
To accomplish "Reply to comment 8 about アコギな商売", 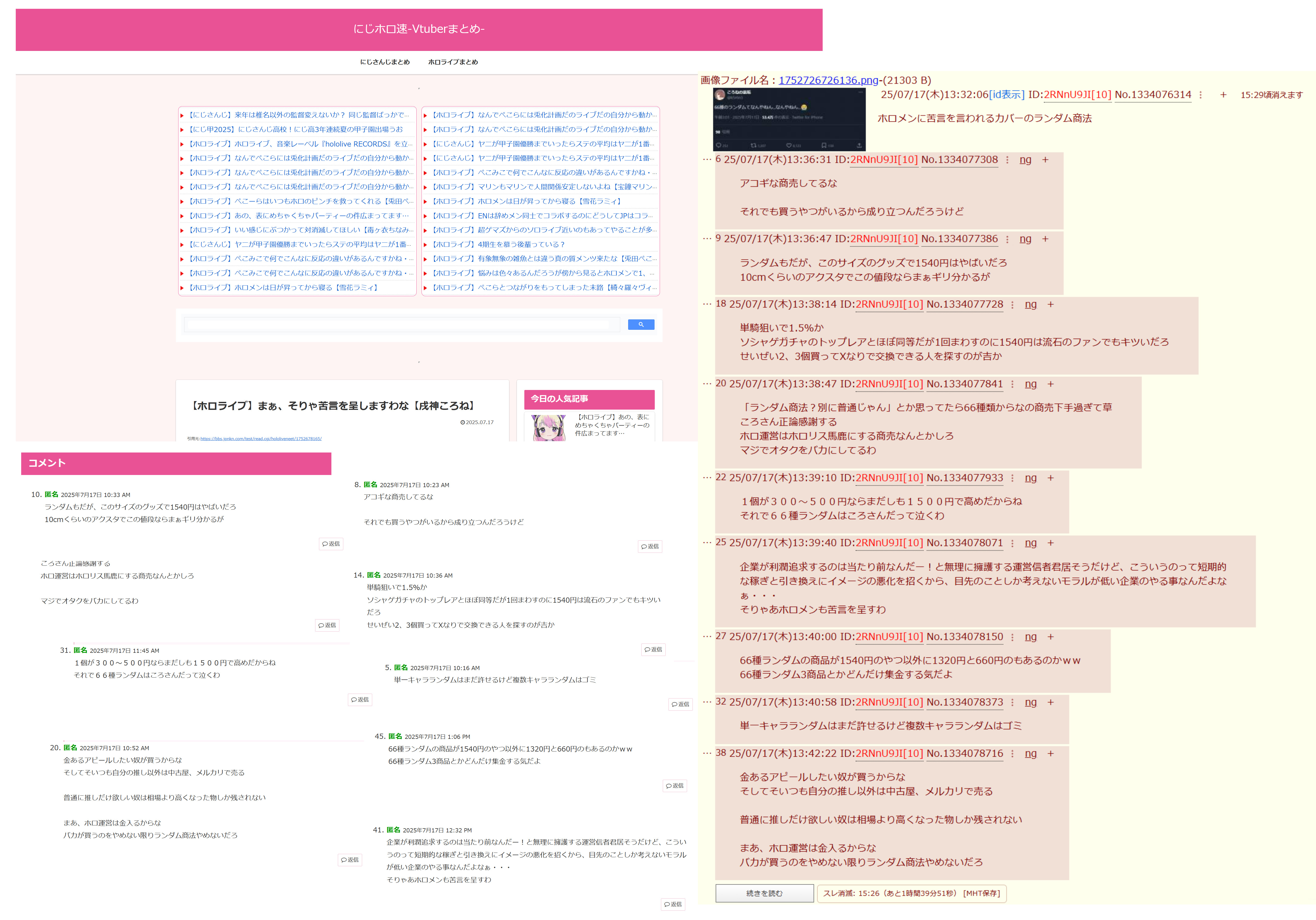I will pyautogui.click(x=650, y=547).
